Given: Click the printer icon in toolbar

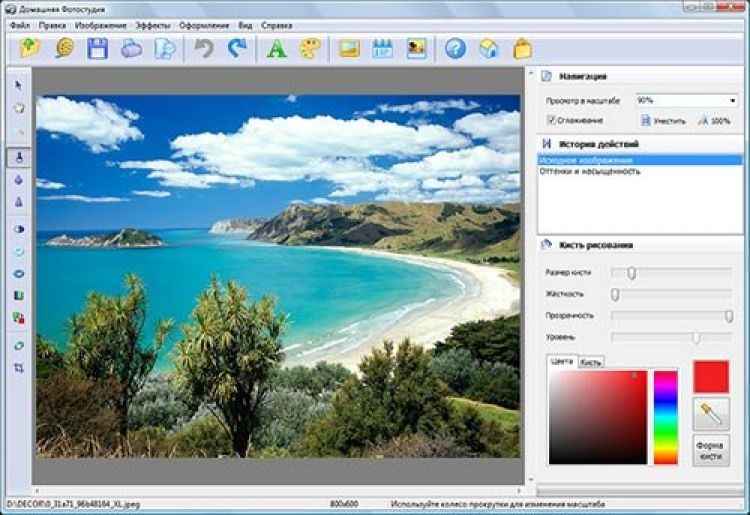Looking at the screenshot, I should click(132, 48).
